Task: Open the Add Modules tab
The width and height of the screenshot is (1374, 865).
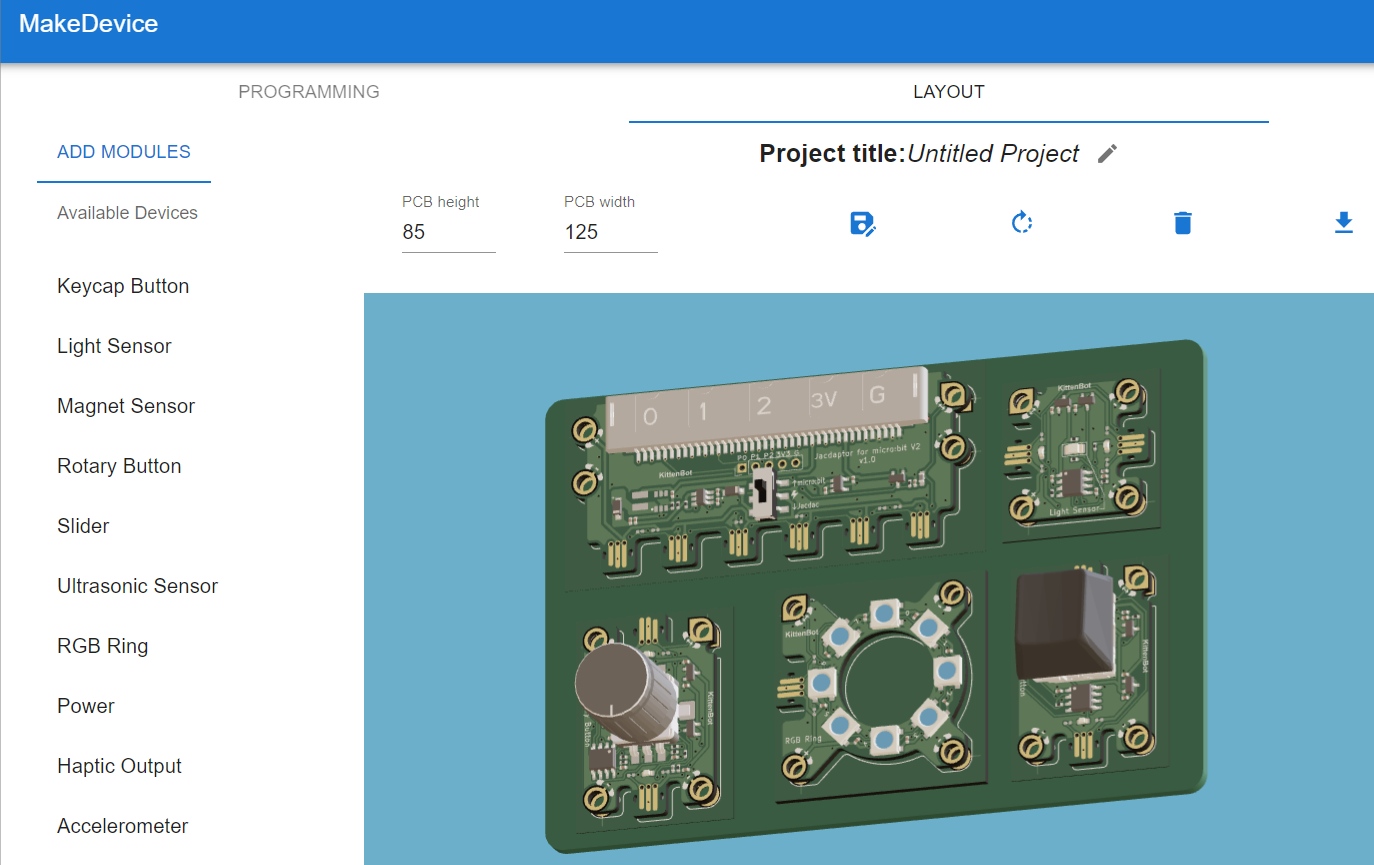Action: click(124, 152)
